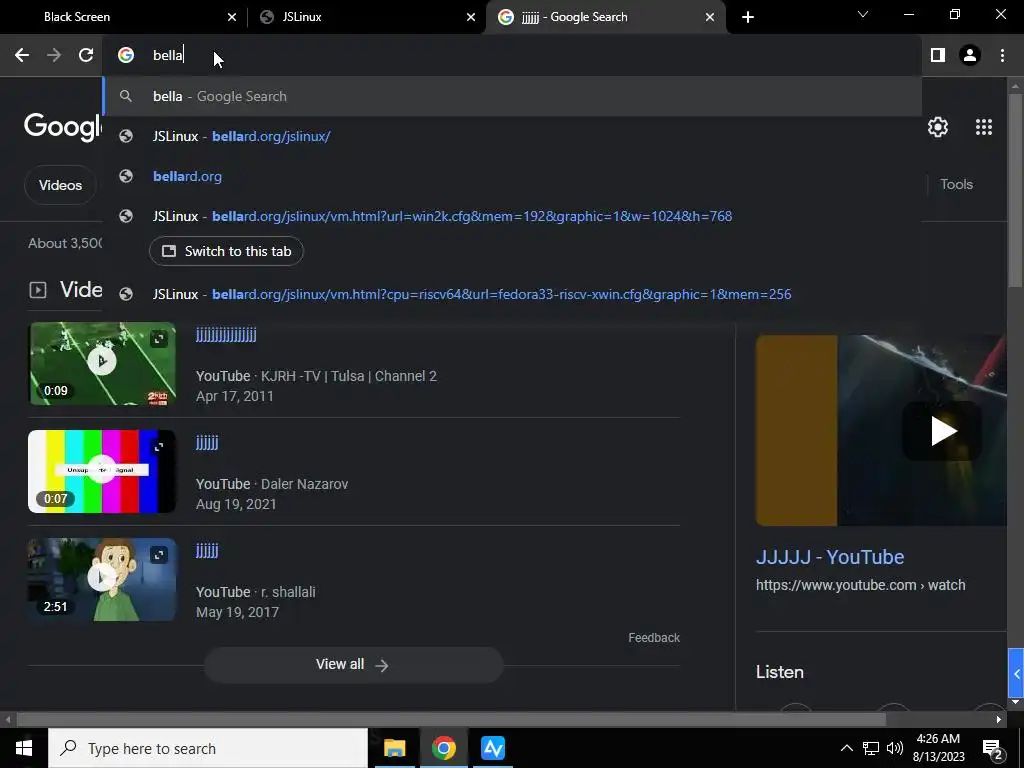The image size is (1024, 768).
Task: Switch to the Black Screen tab
Action: coord(124,17)
